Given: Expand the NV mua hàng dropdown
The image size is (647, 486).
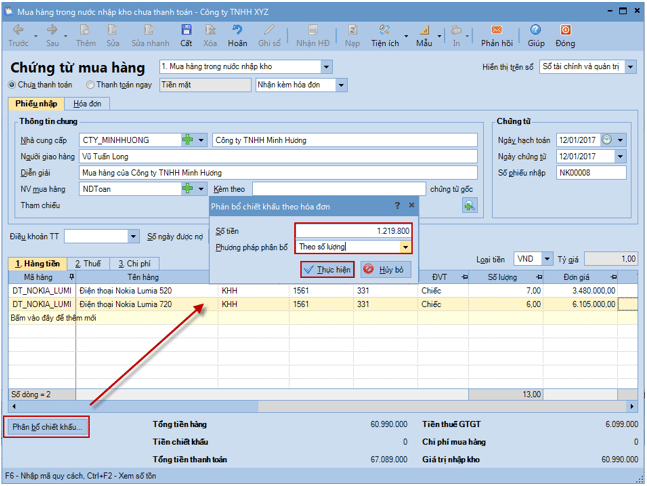Looking at the screenshot, I should 201,189.
